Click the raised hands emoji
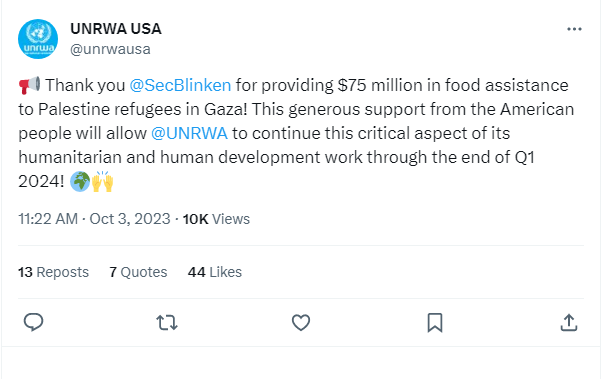 point(102,181)
